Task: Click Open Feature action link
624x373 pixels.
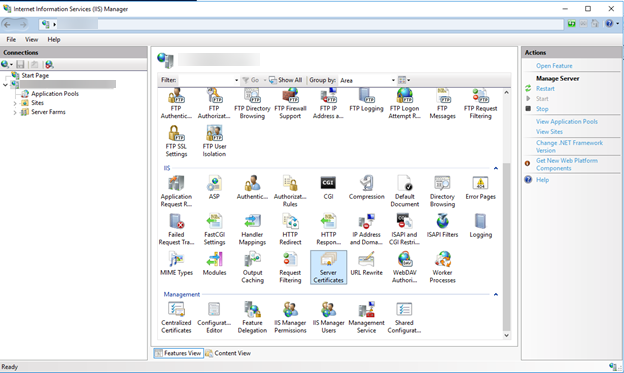Action: (554, 66)
